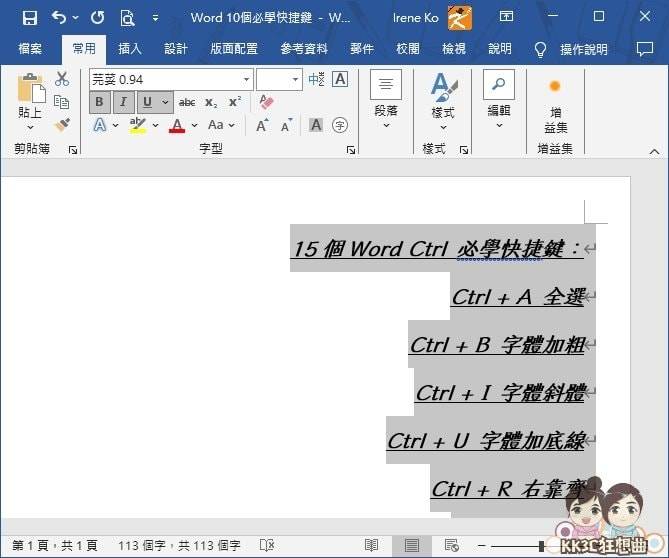Screen dimensions: 669x558
Task: Click page count 第 1 頁，共 1 頁
Action: point(55,546)
